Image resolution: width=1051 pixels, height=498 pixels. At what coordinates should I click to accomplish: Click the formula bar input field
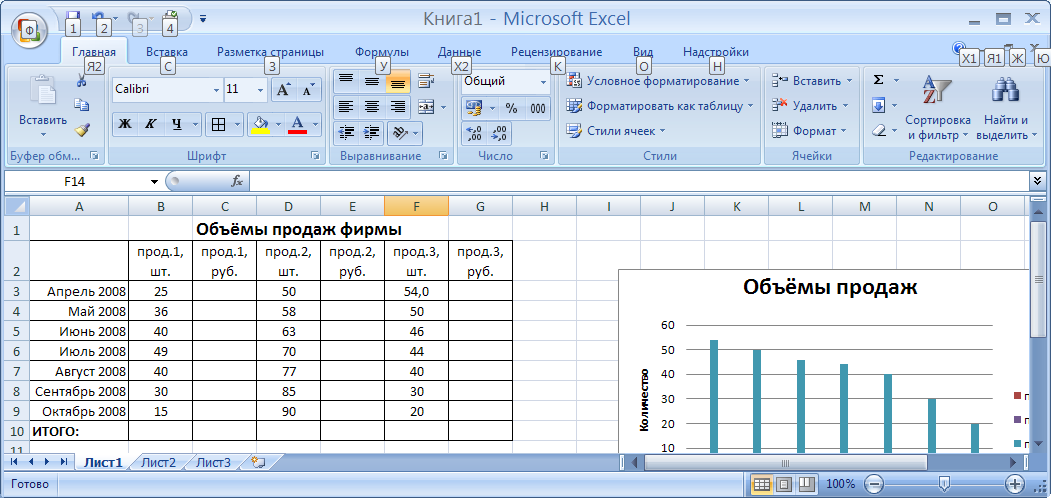click(x=639, y=181)
